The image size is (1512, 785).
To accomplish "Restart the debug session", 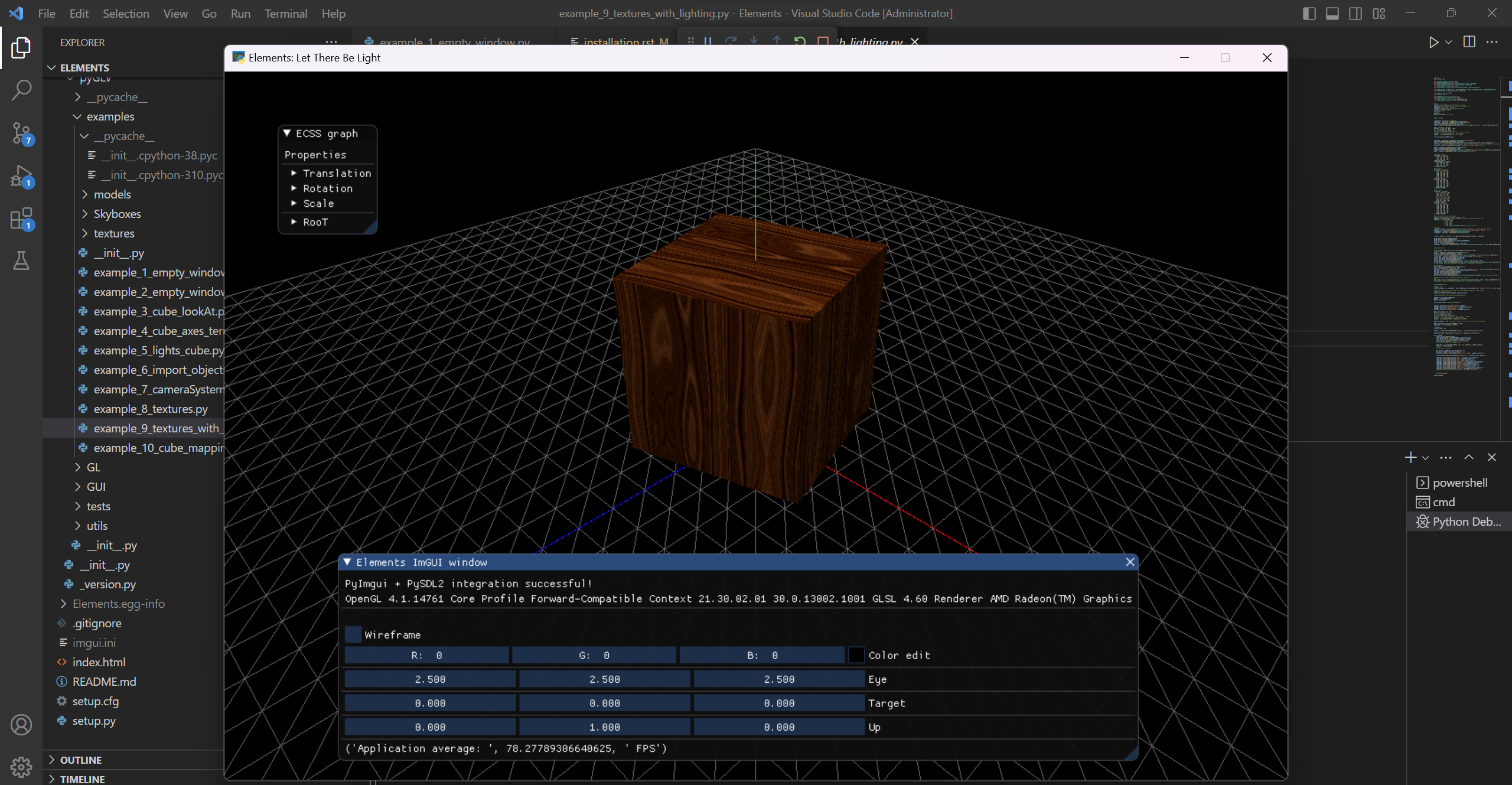I will click(x=800, y=41).
